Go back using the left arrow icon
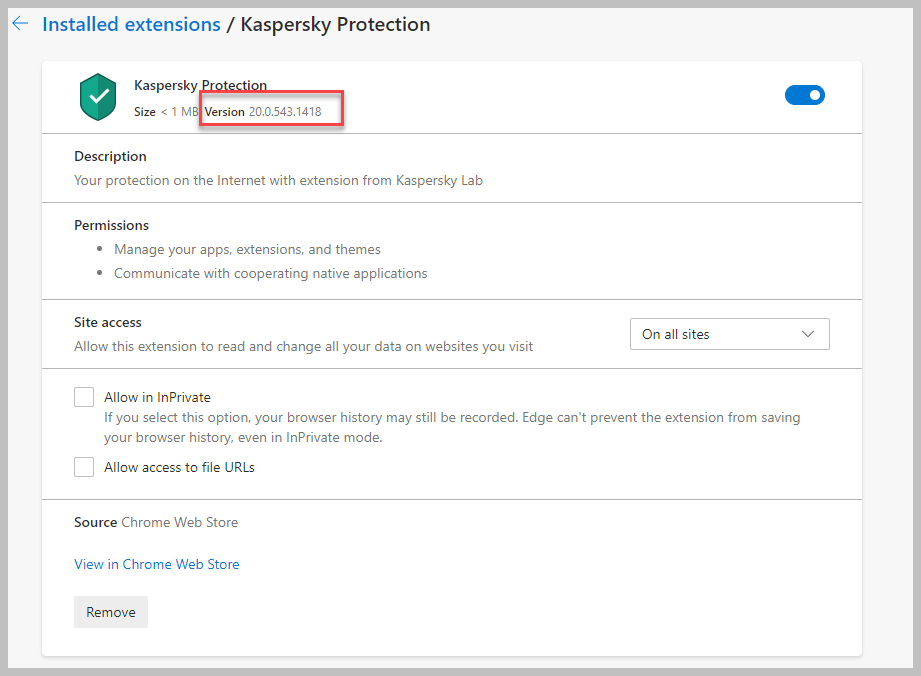This screenshot has width=921, height=676. pos(20,24)
